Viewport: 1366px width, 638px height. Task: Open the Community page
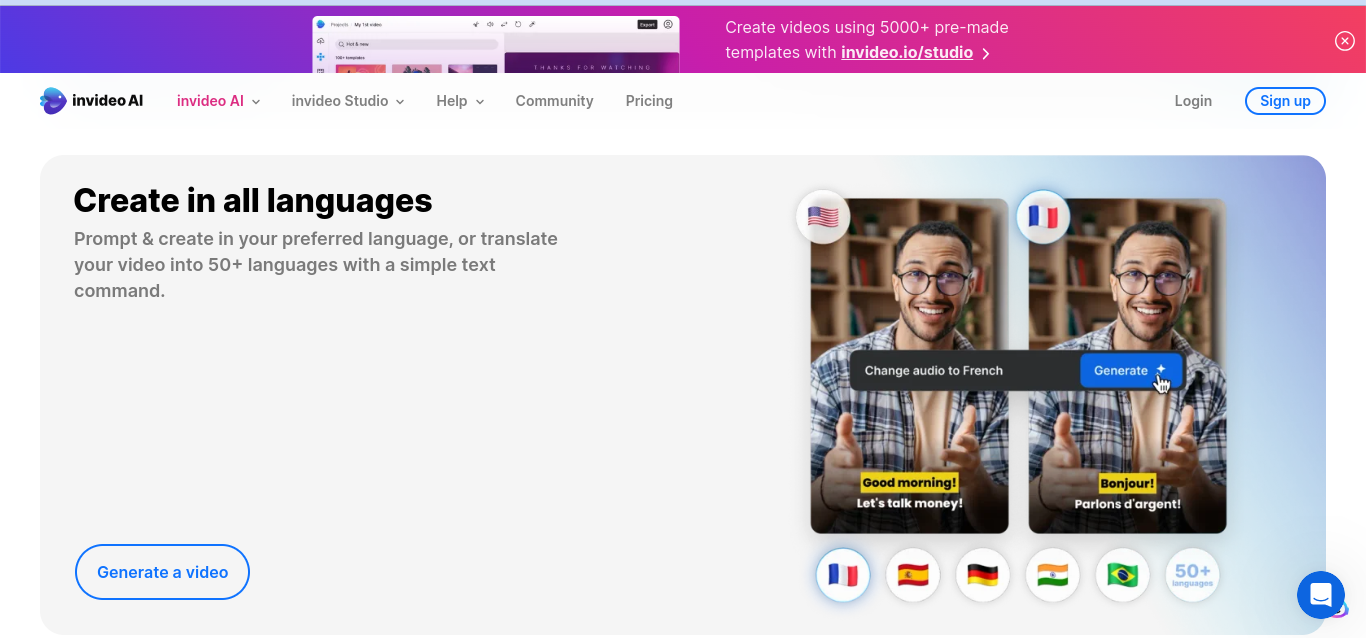point(554,101)
